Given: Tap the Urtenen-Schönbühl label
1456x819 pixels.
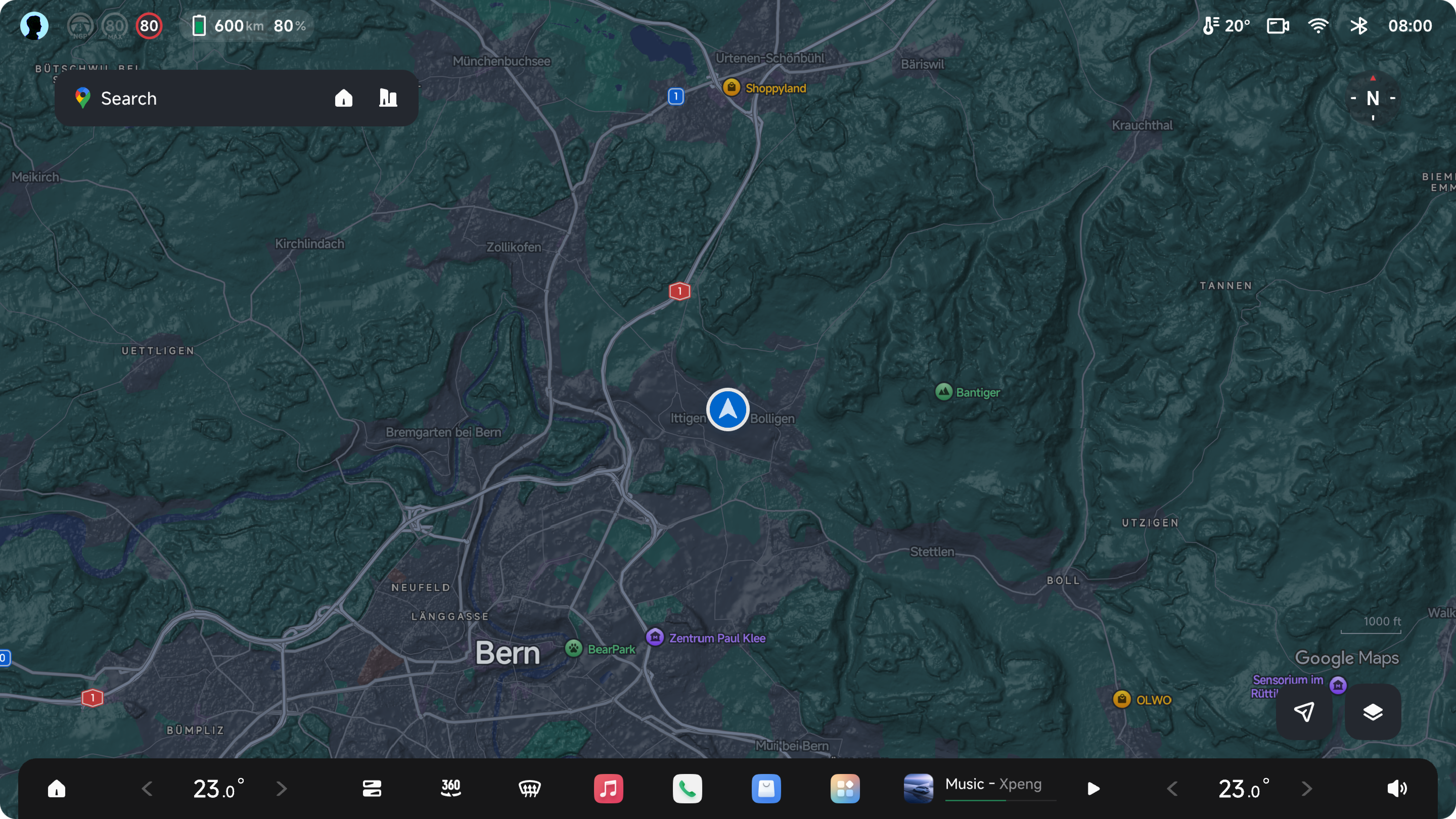Looking at the screenshot, I should [769, 58].
